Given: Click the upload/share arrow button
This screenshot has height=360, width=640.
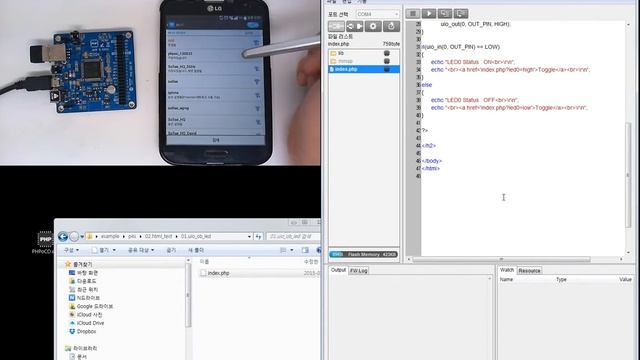Looking at the screenshot, I should pyautogui.click(x=354, y=27).
